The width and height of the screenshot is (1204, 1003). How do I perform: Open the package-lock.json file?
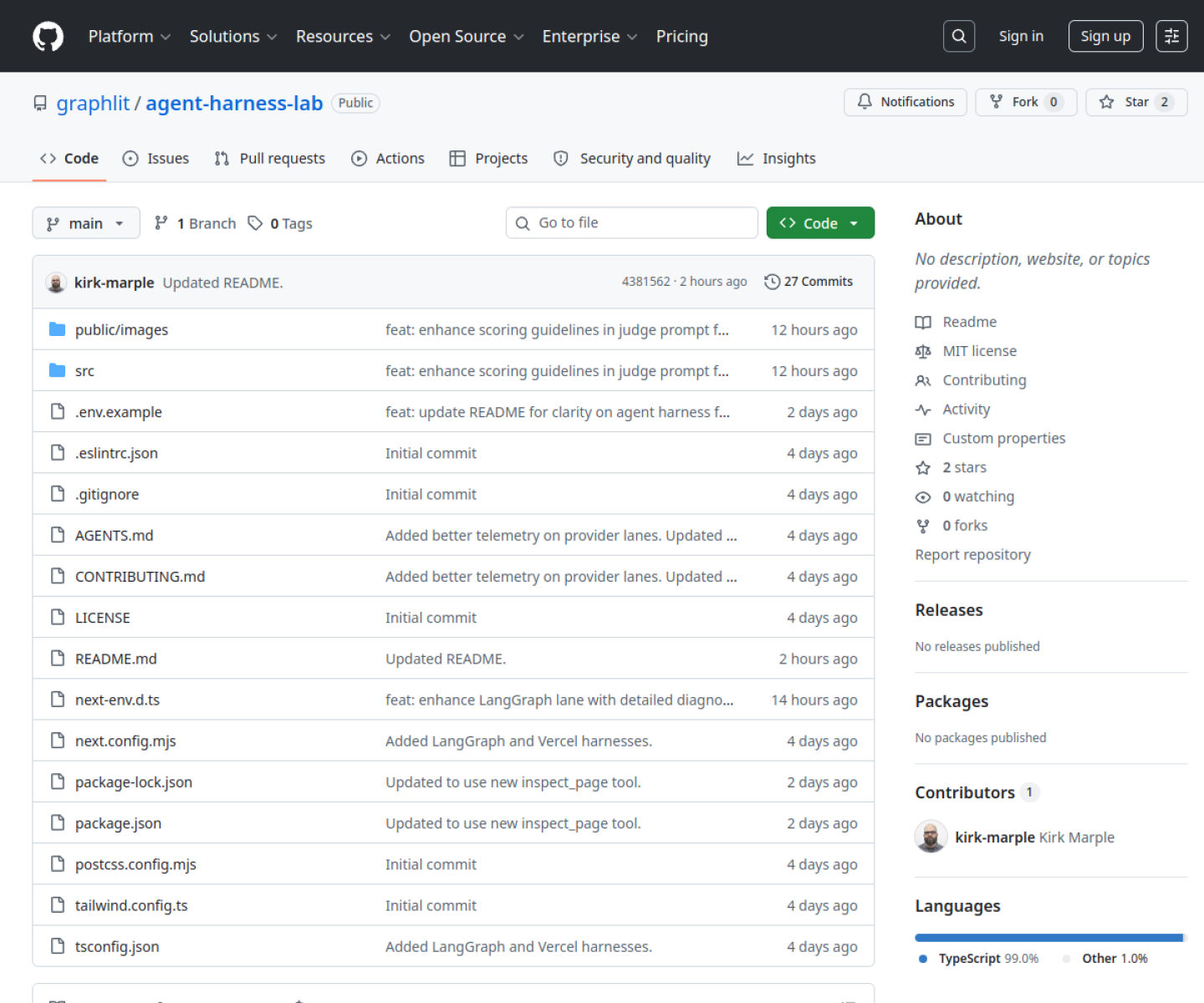134,782
